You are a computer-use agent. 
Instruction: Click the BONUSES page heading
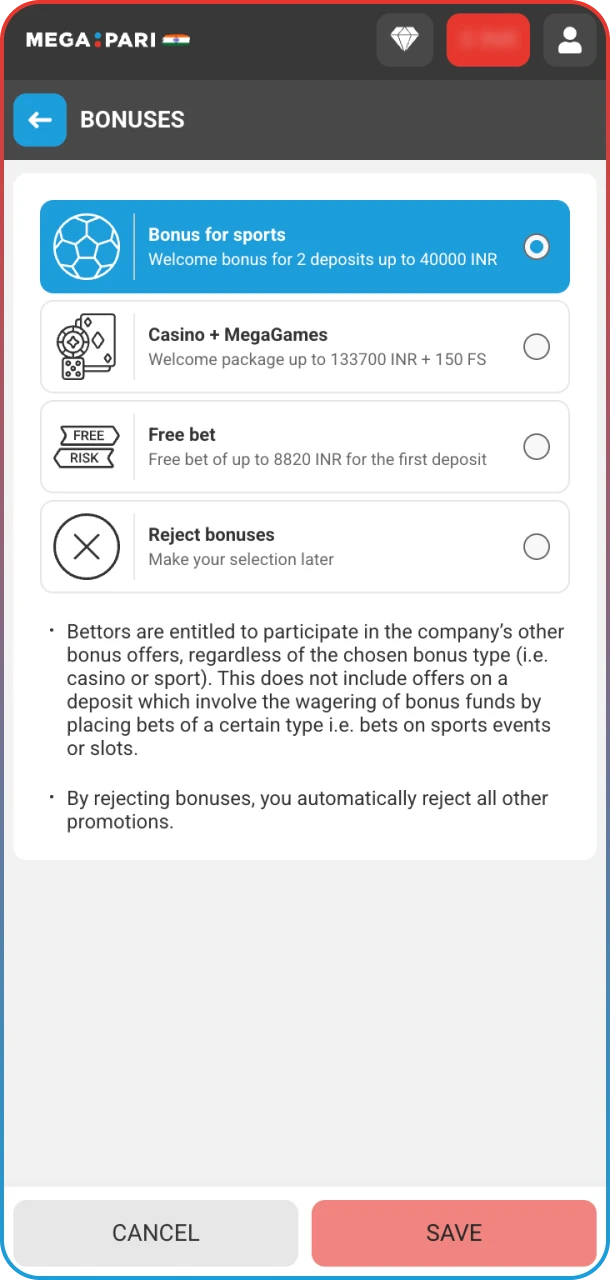point(132,120)
